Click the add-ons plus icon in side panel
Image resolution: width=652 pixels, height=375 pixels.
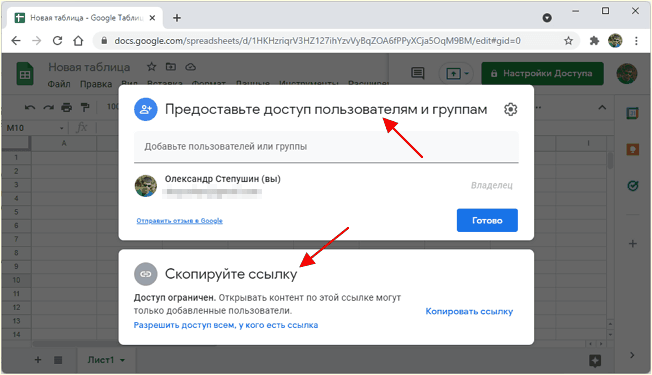(632, 244)
